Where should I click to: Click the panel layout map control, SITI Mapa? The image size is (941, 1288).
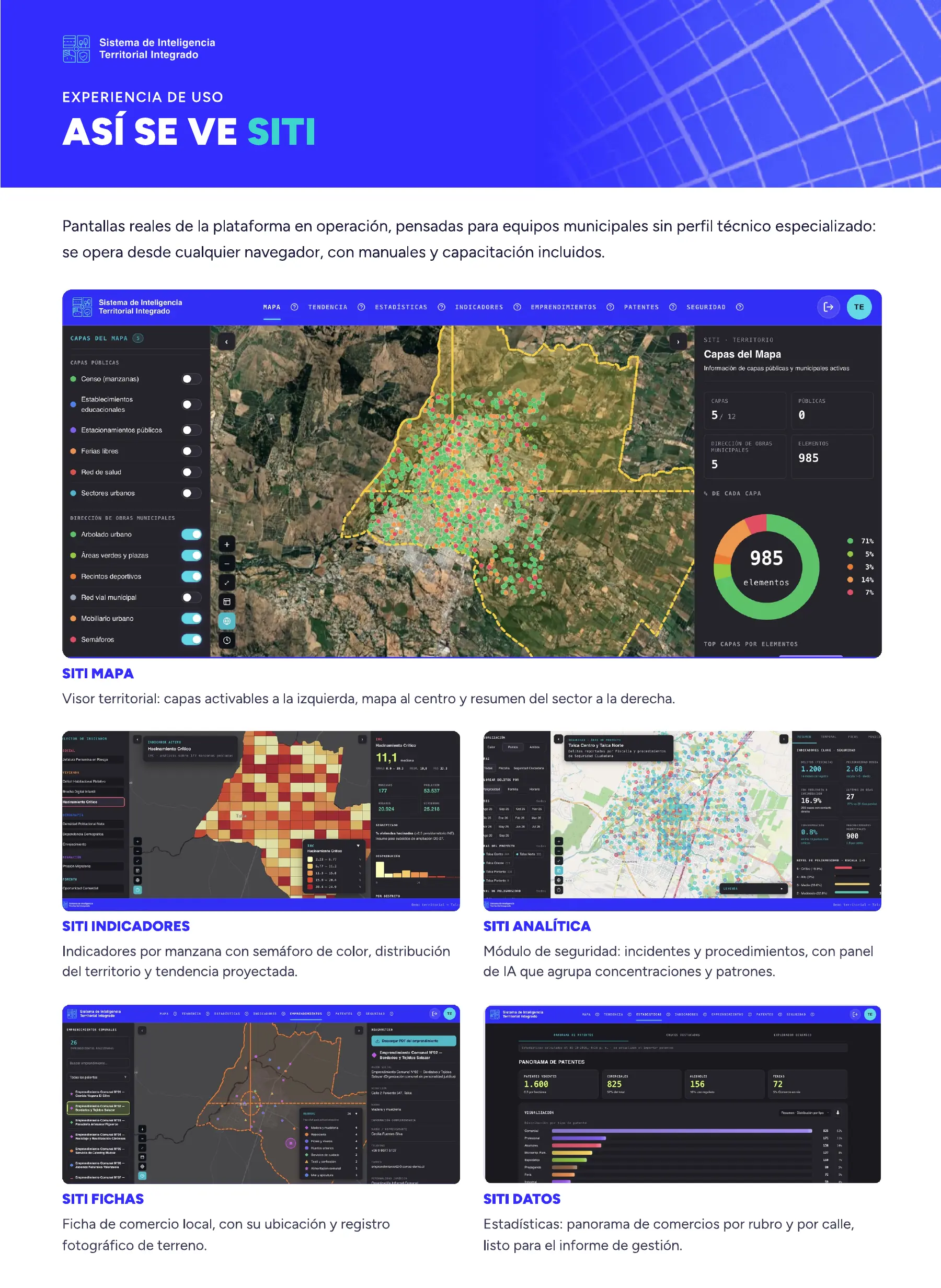point(227,601)
